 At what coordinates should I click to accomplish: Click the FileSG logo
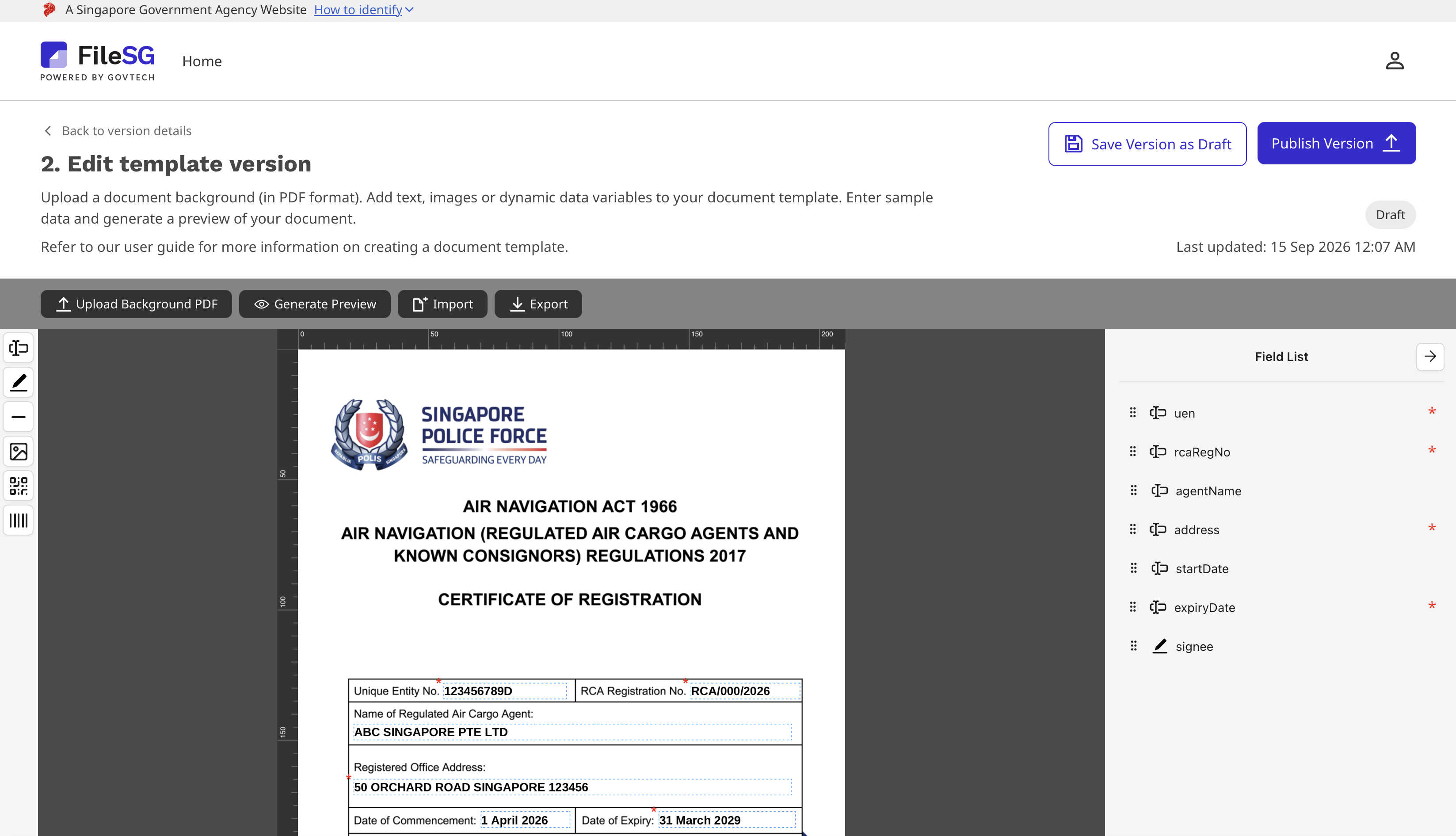click(98, 61)
